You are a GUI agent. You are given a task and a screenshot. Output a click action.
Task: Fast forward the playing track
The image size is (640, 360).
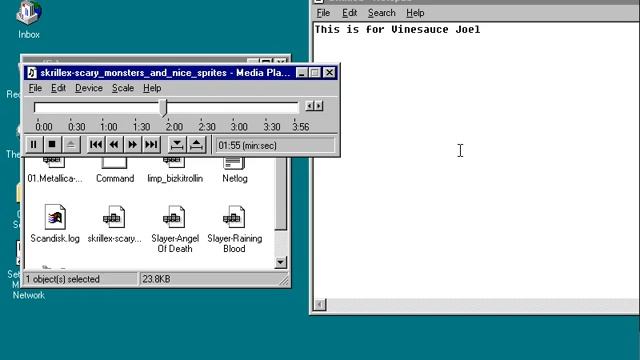point(132,144)
